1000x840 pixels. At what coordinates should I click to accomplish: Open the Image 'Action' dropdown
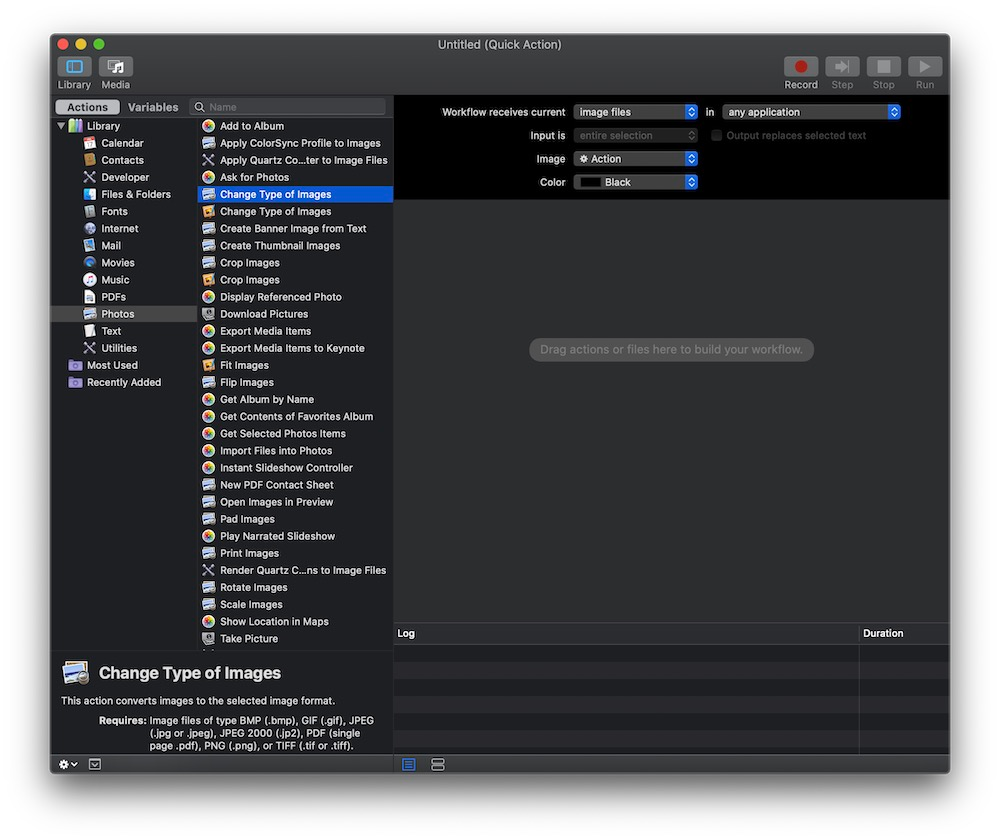635,159
